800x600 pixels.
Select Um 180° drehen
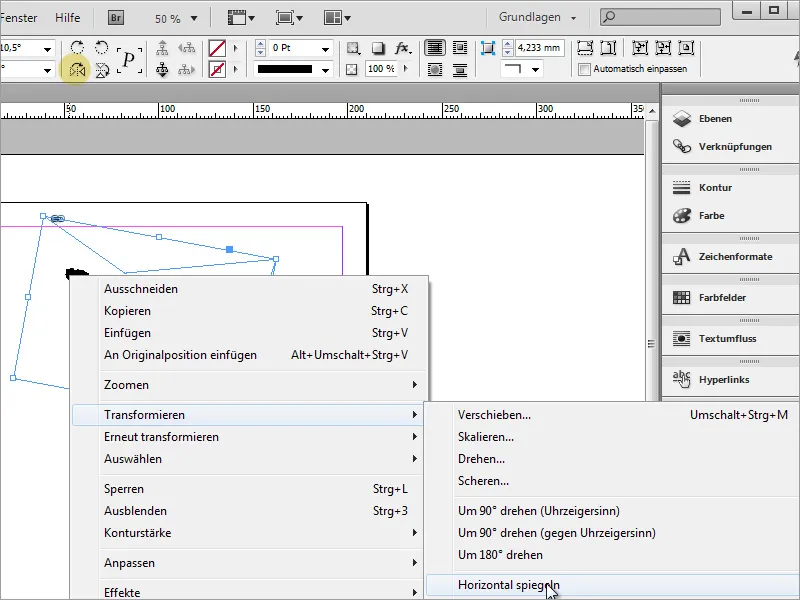pyautogui.click(x=612, y=555)
